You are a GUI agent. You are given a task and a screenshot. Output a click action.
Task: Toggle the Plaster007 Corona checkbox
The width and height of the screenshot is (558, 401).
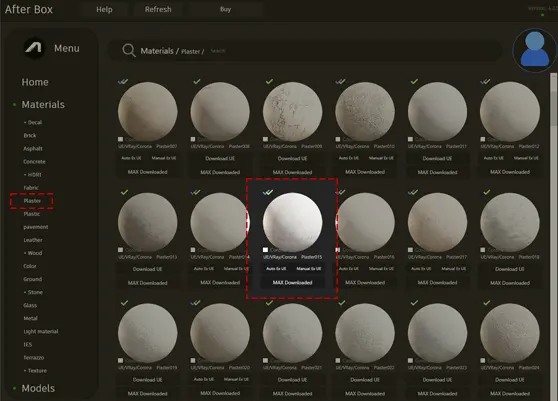click(121, 139)
